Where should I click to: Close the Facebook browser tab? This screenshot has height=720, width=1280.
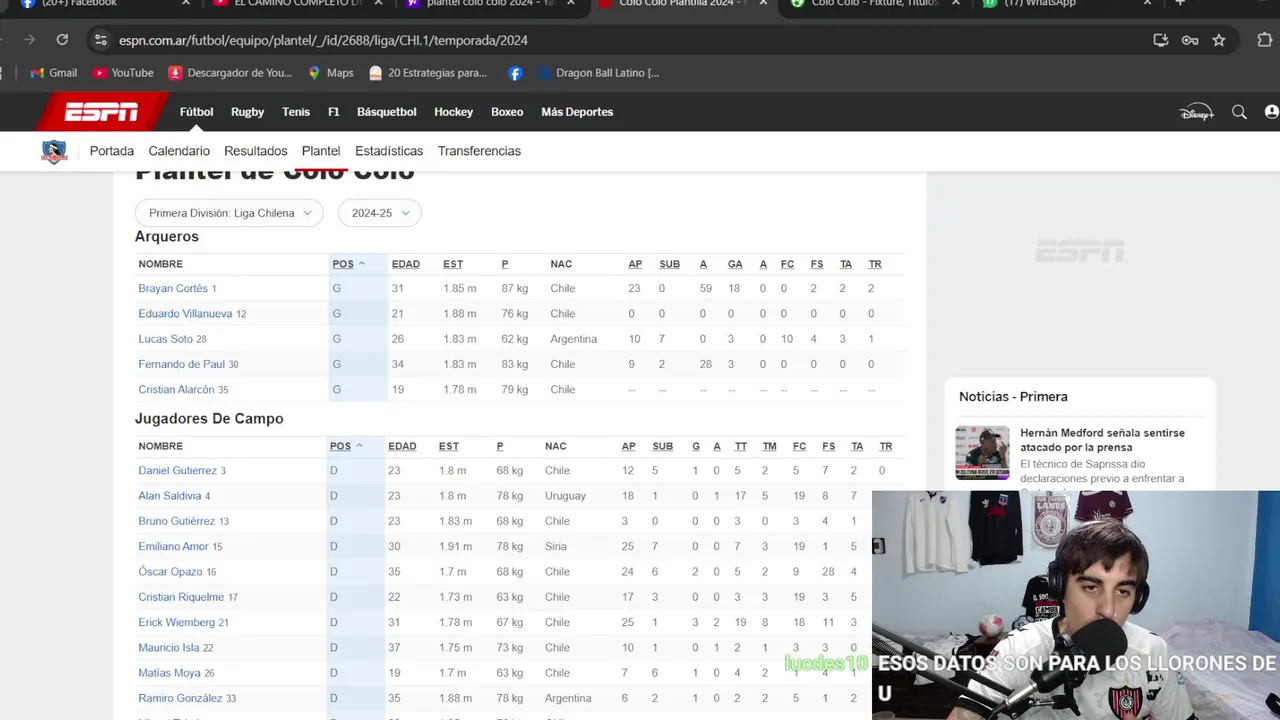click(x=186, y=3)
